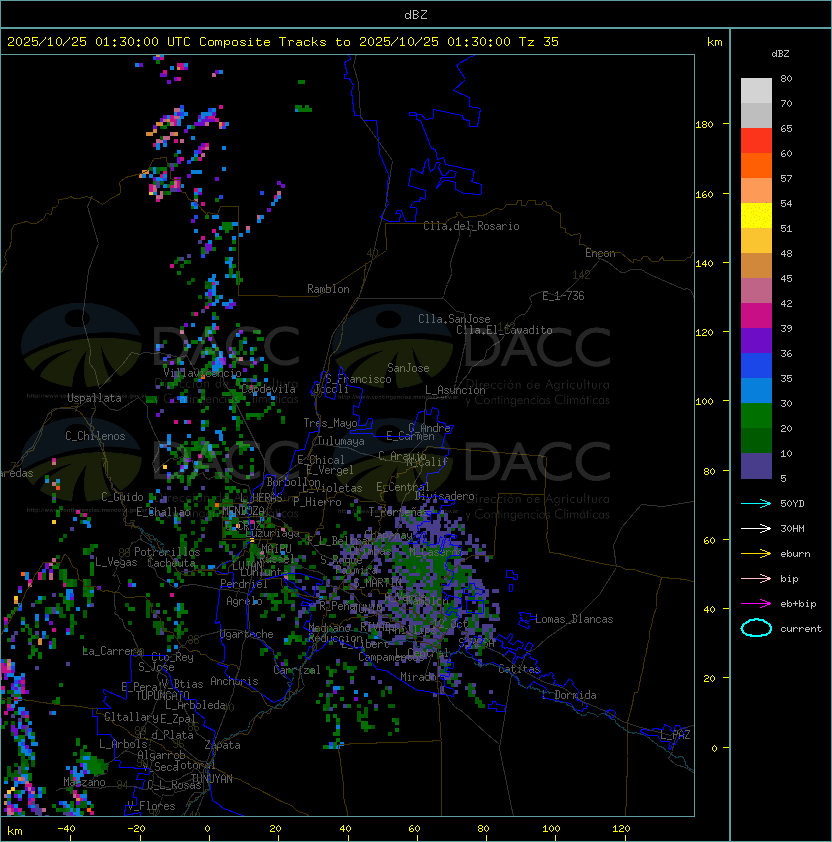Click the tan 45–48 dBZ swatch

point(756,266)
